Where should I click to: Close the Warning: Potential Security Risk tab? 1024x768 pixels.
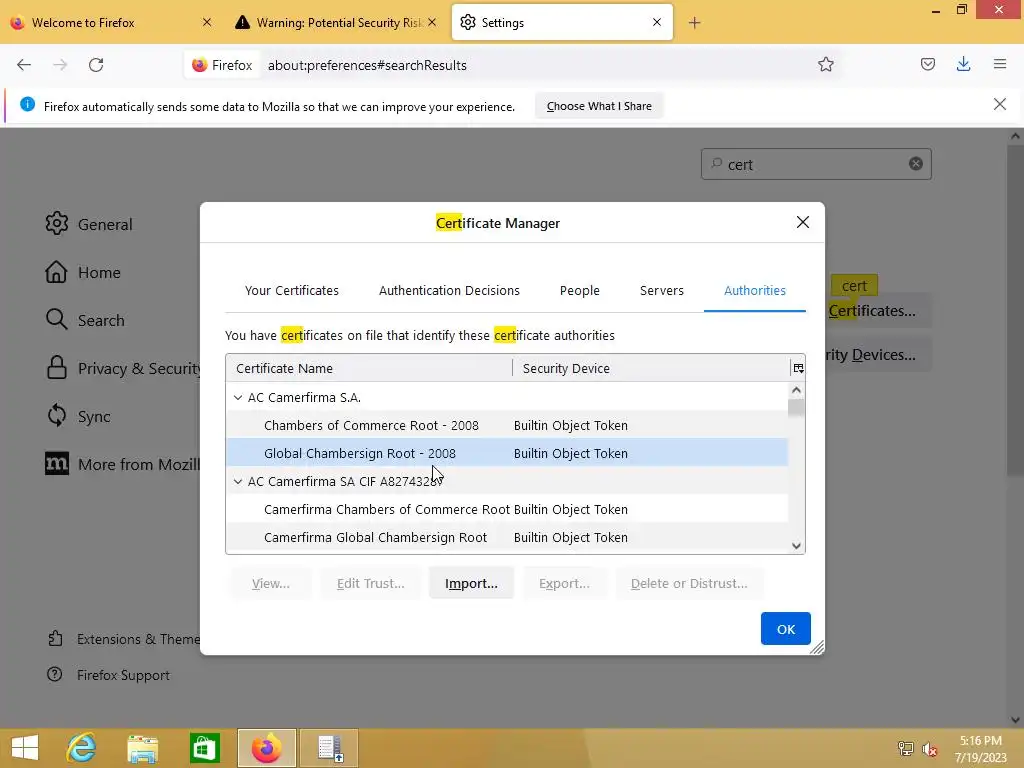tap(432, 22)
